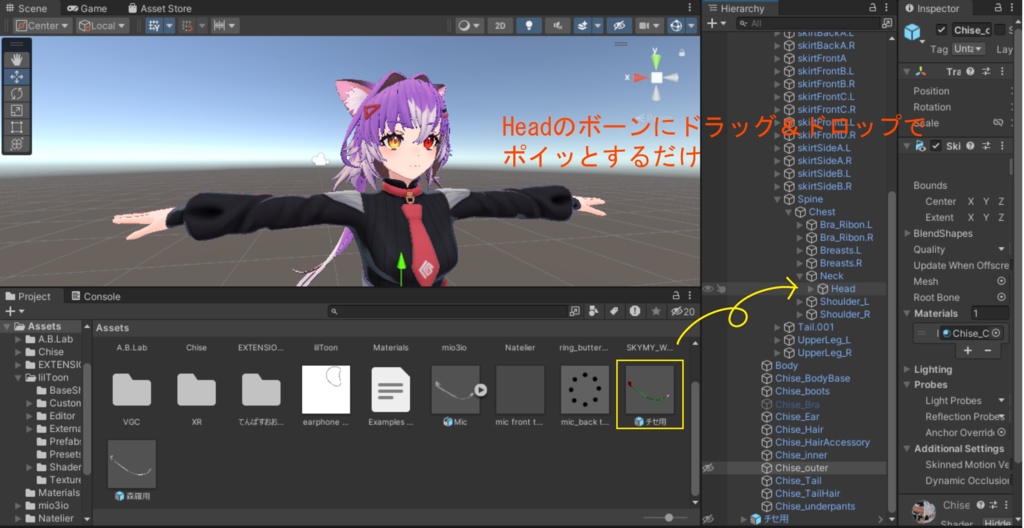1024x528 pixels.
Task: Open the Center pivot dropdown
Action: [x=43, y=25]
